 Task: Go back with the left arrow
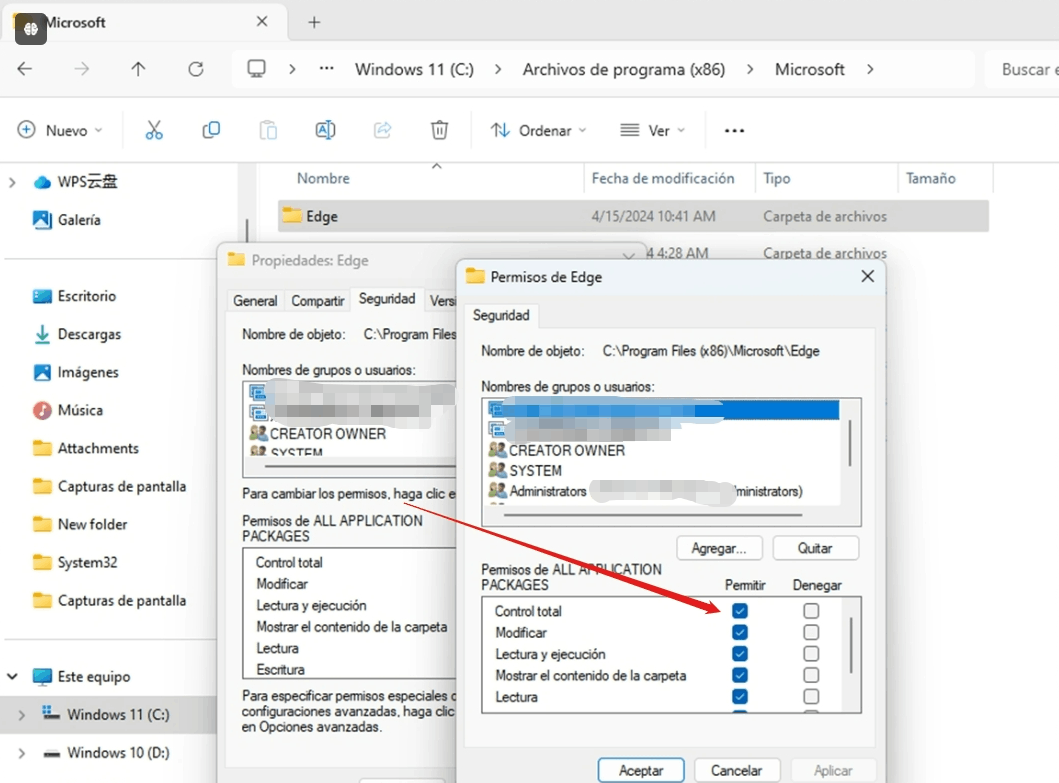[25, 69]
